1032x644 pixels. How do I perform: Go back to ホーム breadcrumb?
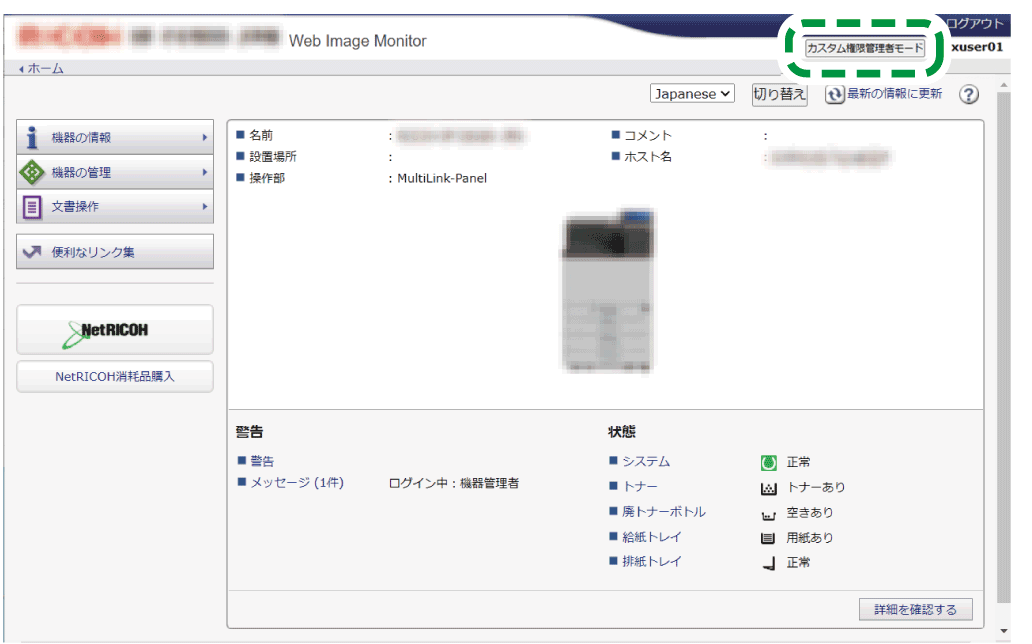click(x=43, y=69)
